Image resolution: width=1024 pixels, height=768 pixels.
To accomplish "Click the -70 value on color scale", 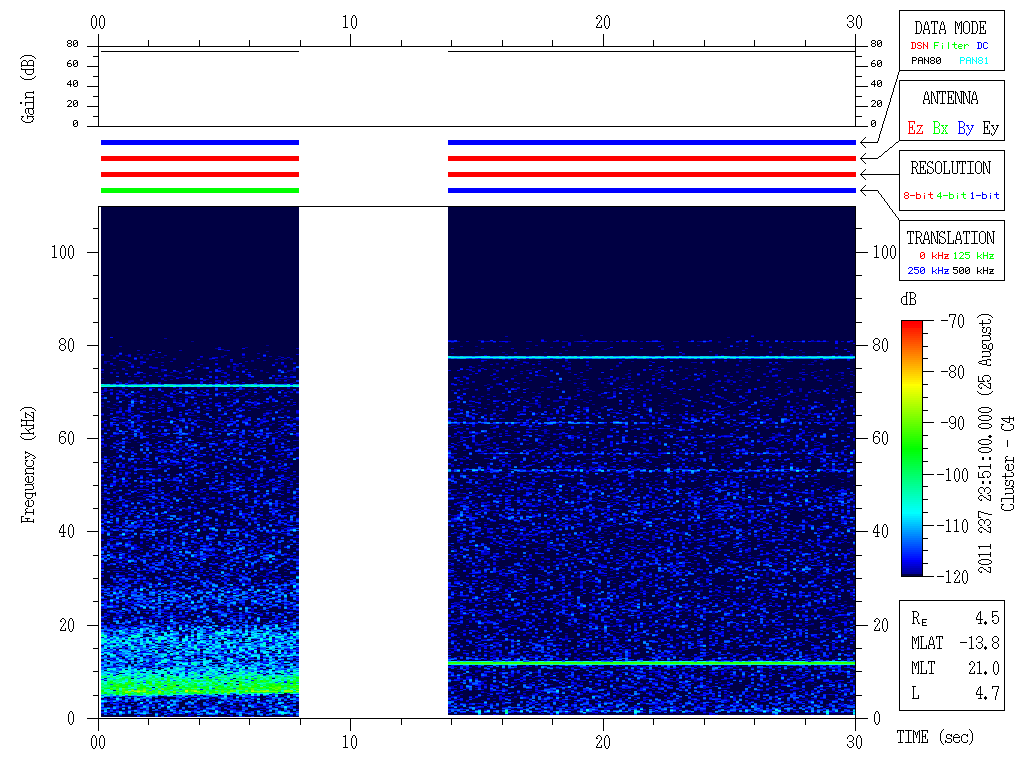I will click(953, 321).
